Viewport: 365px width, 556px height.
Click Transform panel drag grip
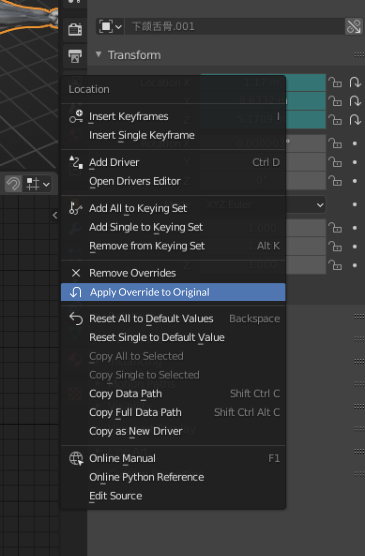point(359,55)
